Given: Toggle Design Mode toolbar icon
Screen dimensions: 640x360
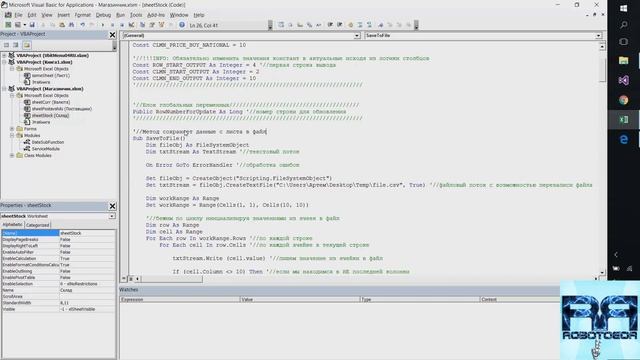Looking at the screenshot, I should click(x=131, y=25).
